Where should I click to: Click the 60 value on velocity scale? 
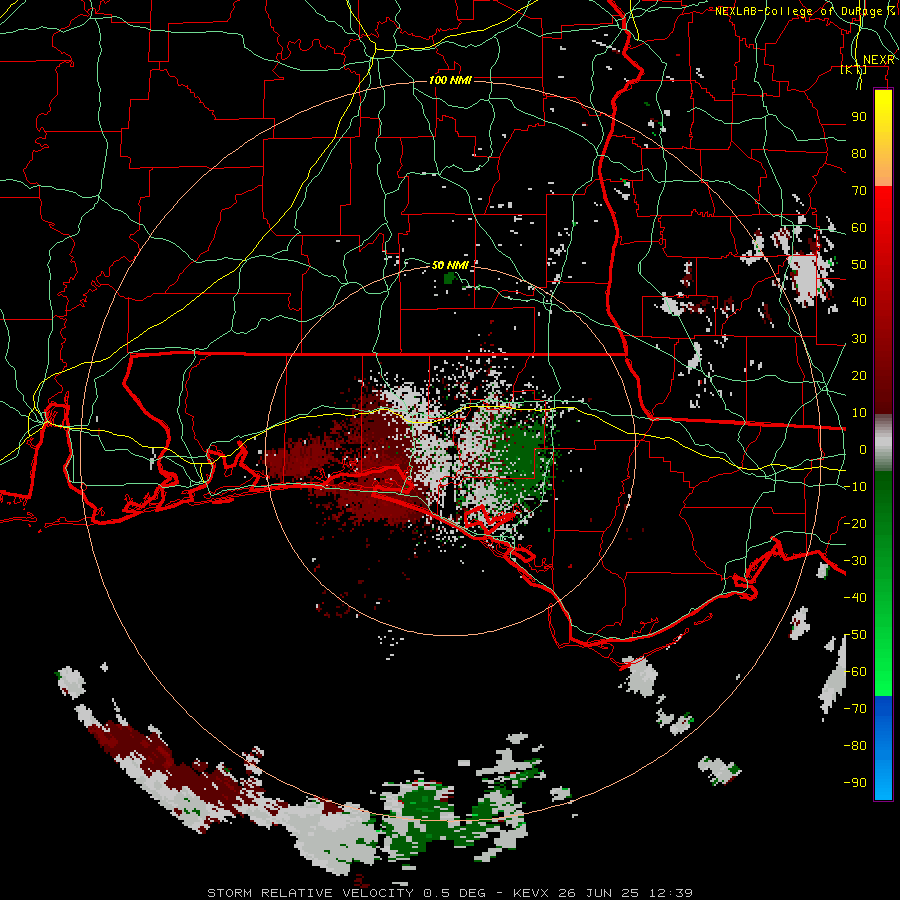tap(859, 227)
